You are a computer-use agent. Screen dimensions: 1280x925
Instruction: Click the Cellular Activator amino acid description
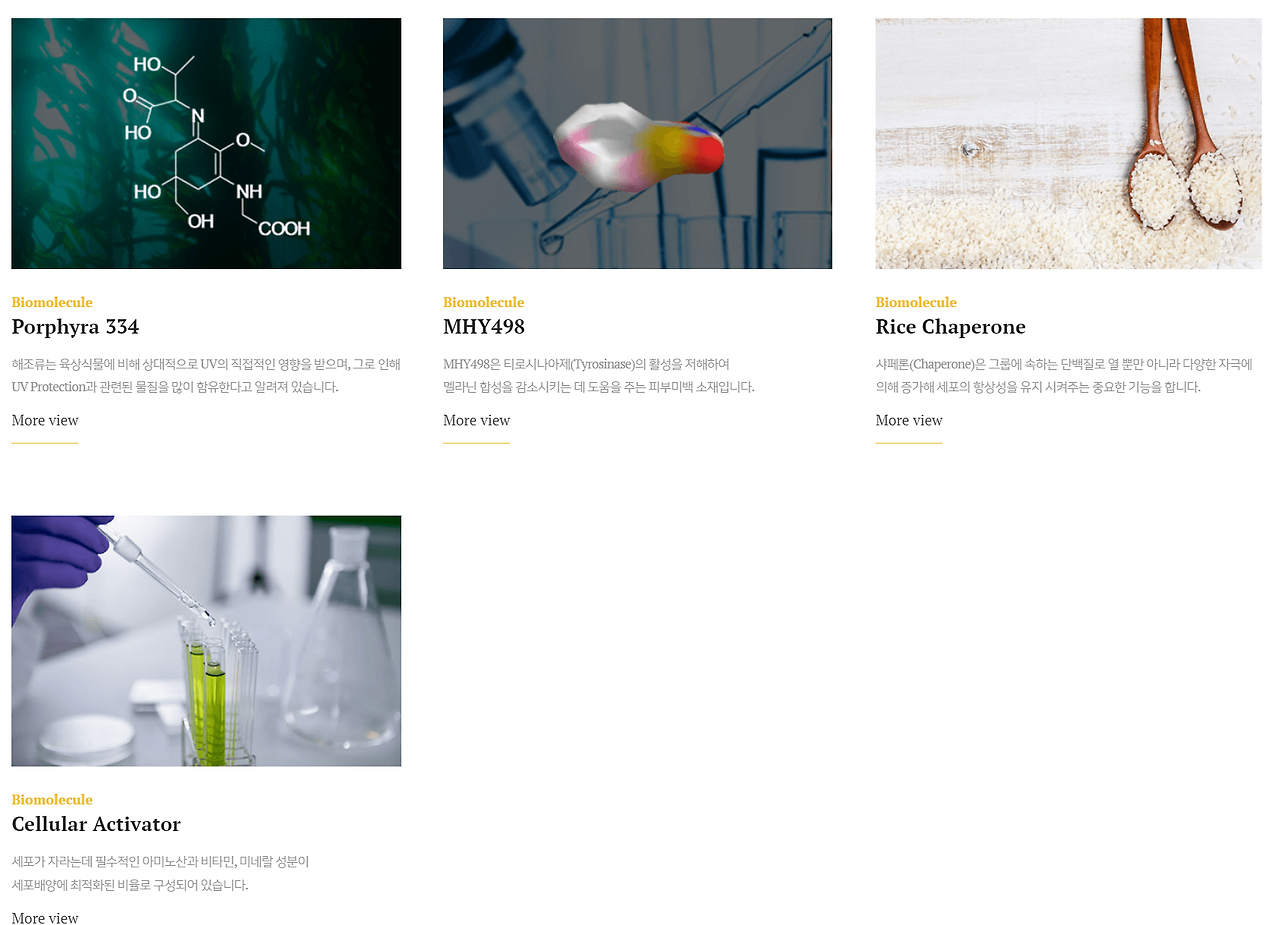(161, 873)
